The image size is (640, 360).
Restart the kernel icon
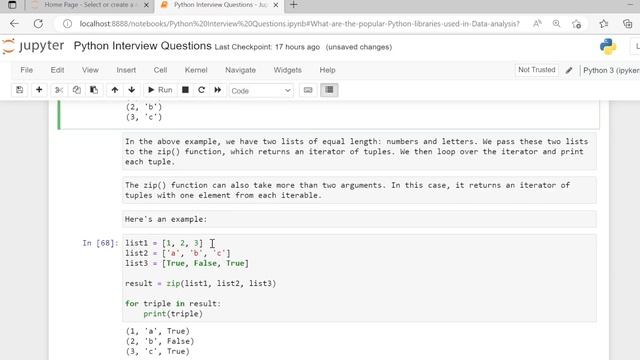tap(201, 90)
